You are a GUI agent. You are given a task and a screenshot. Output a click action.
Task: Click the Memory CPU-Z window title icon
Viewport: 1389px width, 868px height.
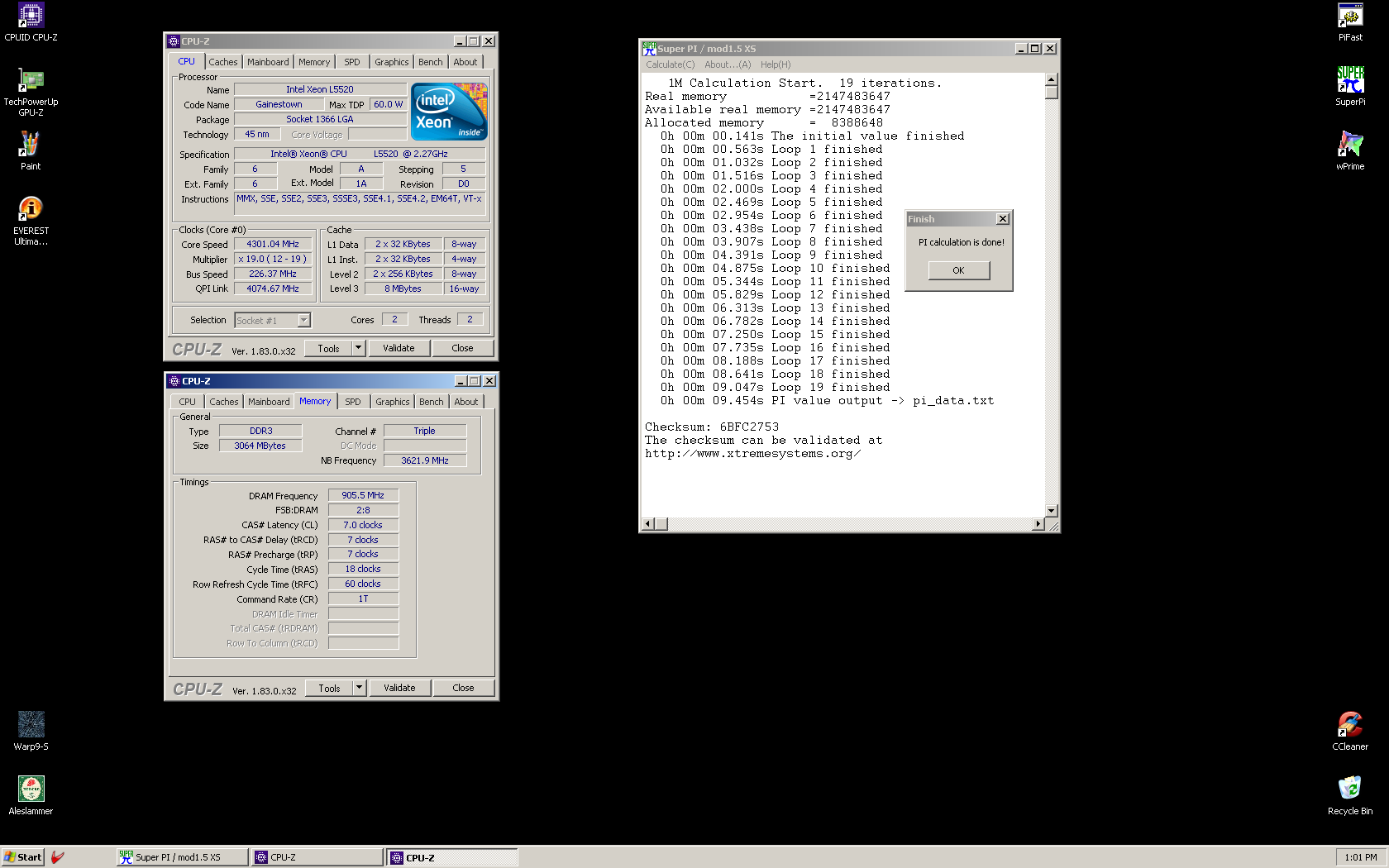click(x=174, y=381)
